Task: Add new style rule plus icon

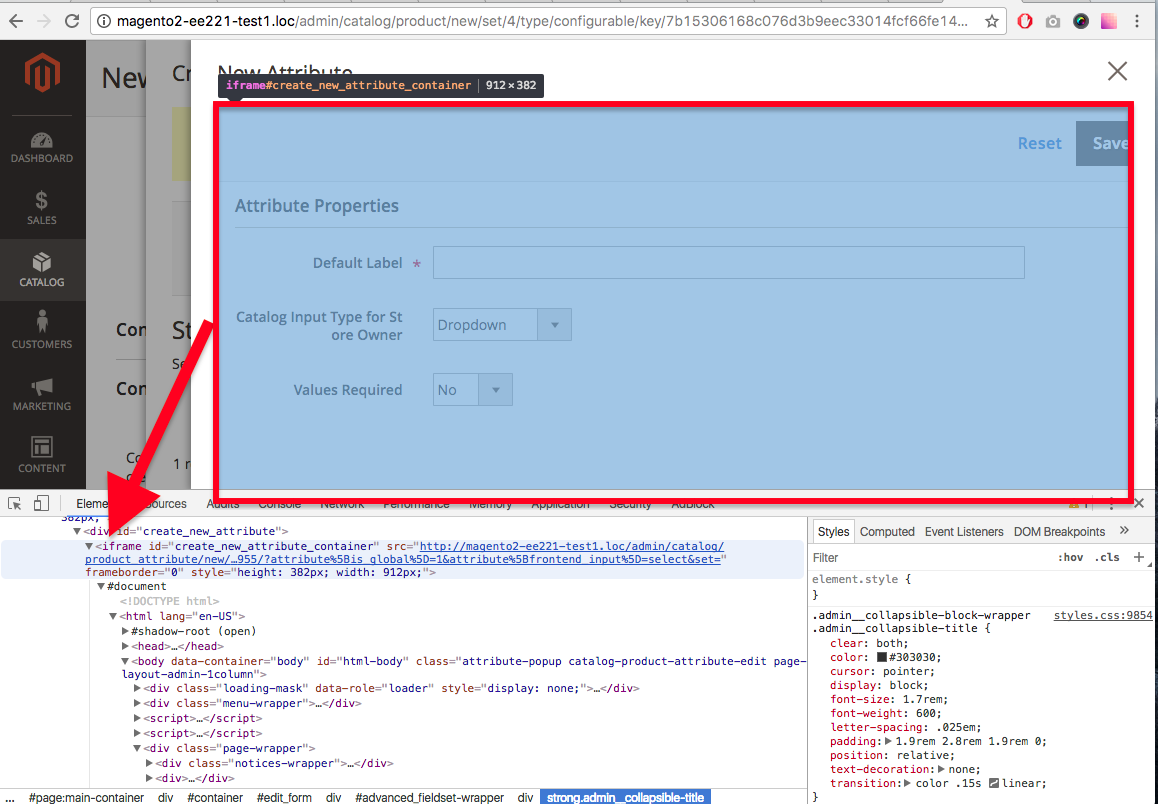Action: [1139, 557]
